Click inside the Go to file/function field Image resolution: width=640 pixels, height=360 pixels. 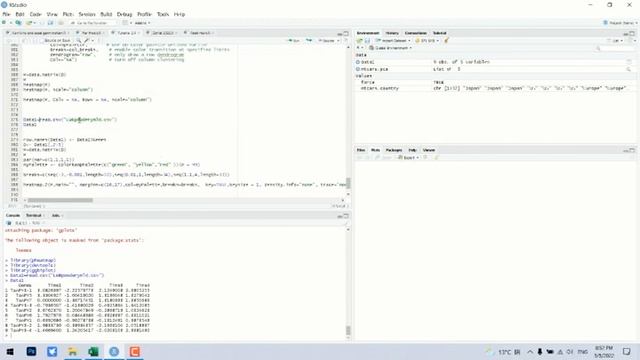(93, 23)
